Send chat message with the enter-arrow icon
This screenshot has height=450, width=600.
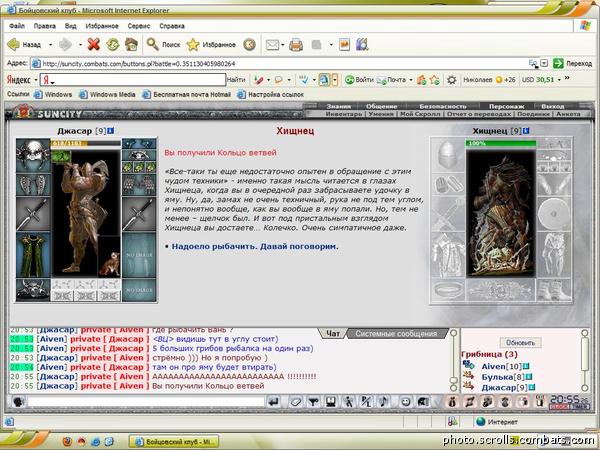(x=273, y=402)
